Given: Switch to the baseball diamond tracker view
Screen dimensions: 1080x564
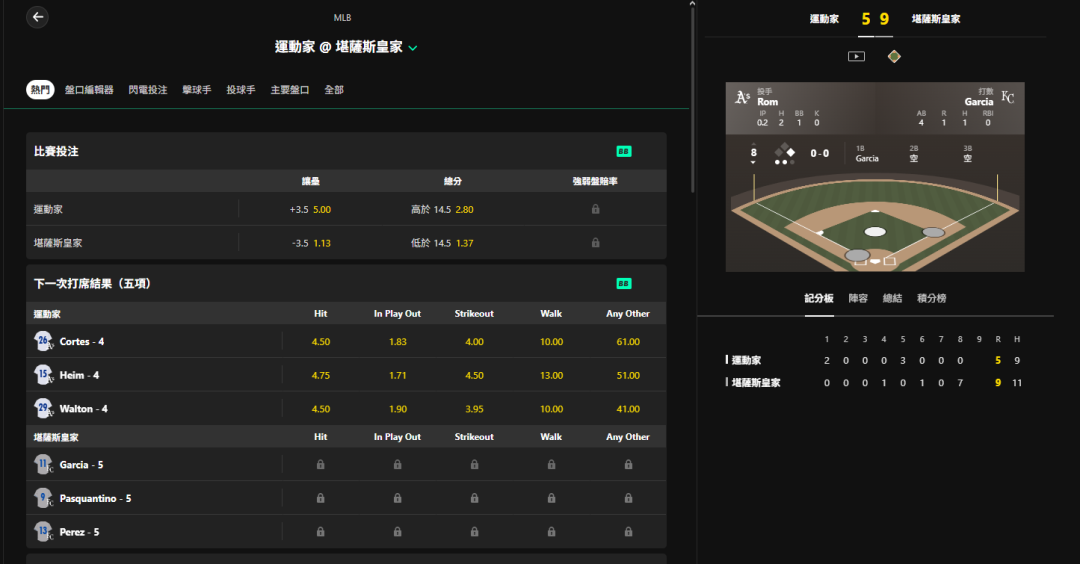Looking at the screenshot, I should click(894, 56).
